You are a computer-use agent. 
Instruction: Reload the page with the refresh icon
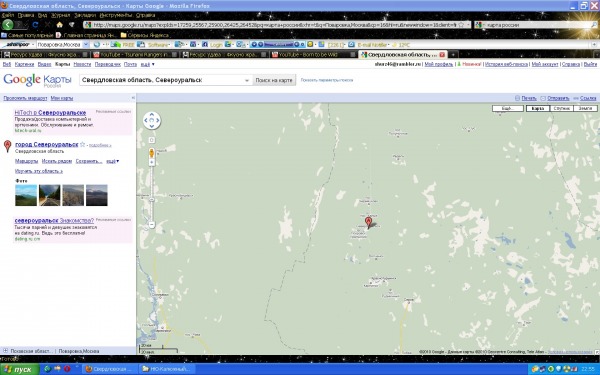click(36, 24)
